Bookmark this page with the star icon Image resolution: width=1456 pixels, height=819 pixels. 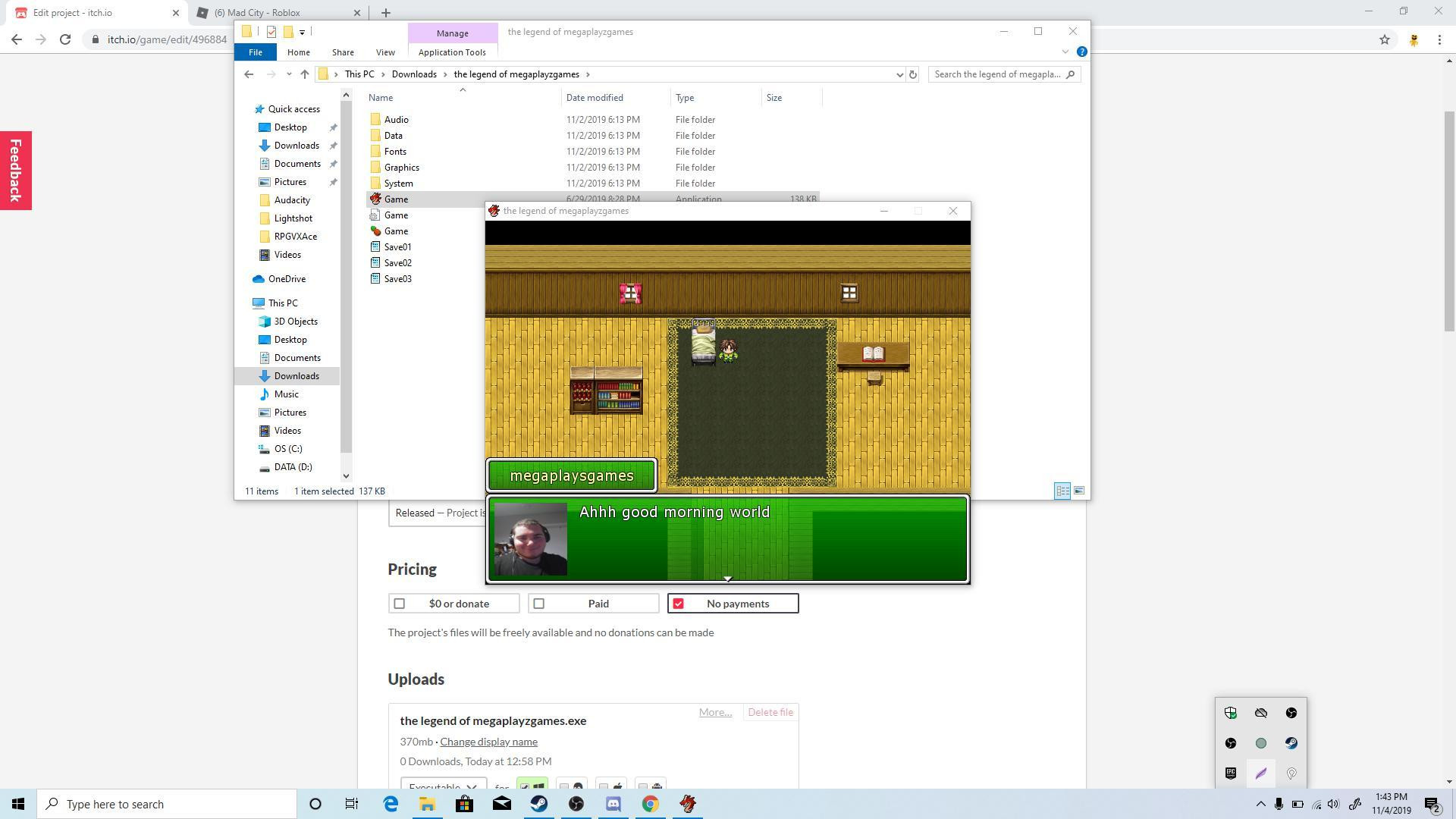[x=1385, y=39]
